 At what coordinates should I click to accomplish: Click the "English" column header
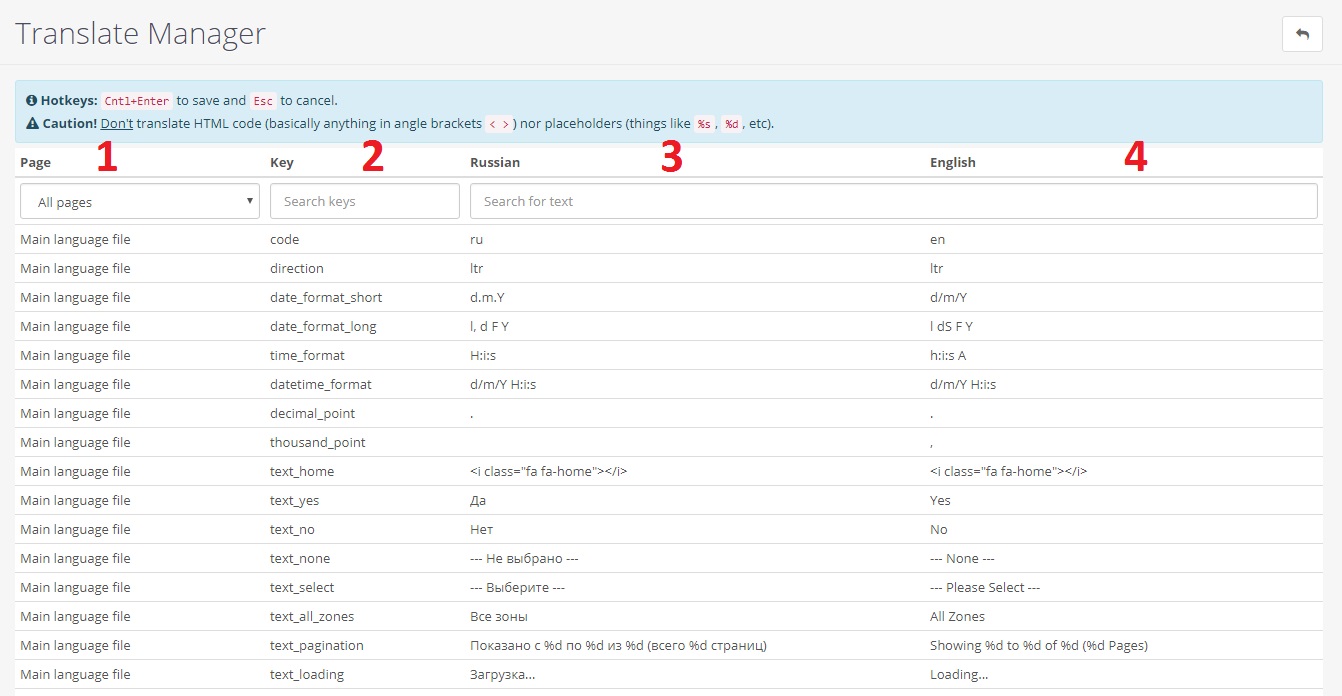952,163
